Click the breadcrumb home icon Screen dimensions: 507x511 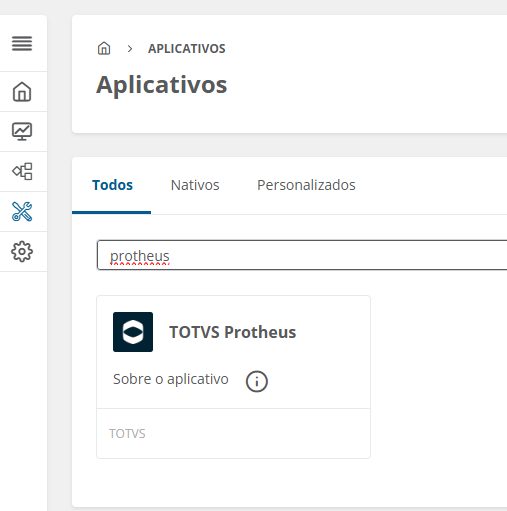pyautogui.click(x=104, y=48)
